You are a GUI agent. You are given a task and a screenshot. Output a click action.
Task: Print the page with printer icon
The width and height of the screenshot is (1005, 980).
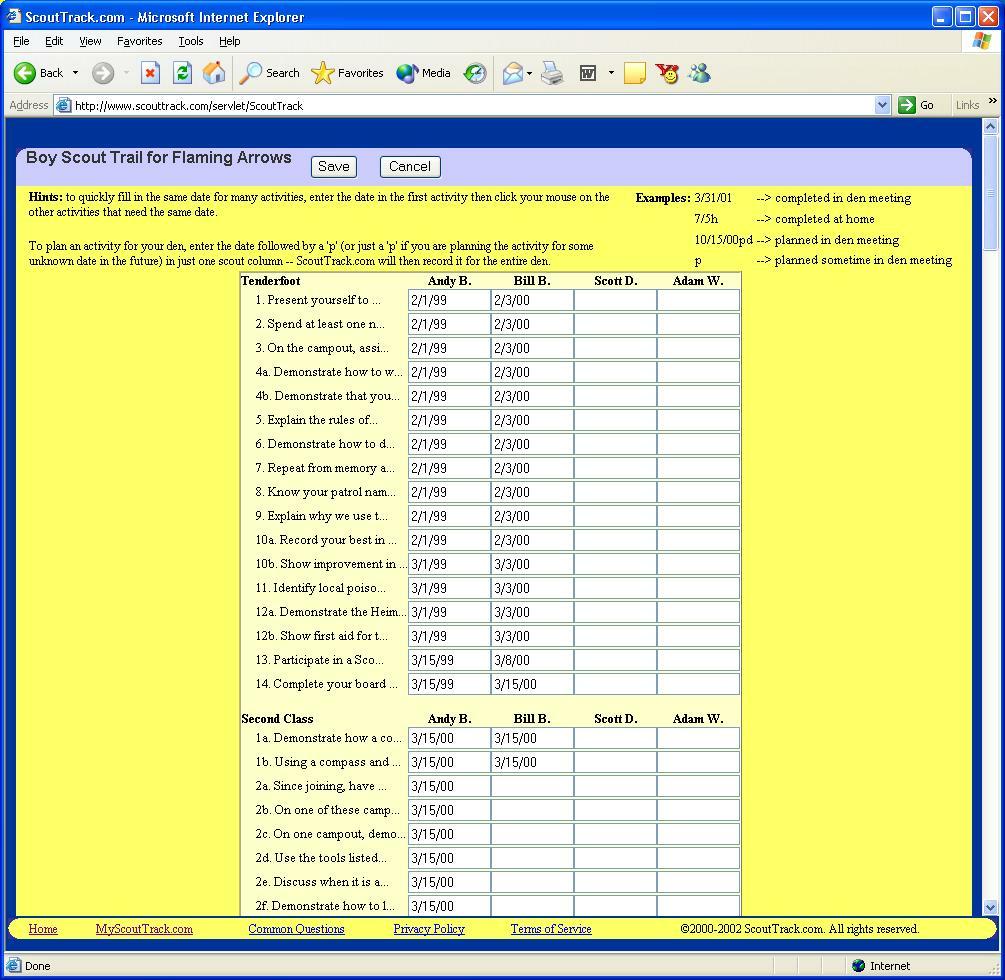point(552,73)
